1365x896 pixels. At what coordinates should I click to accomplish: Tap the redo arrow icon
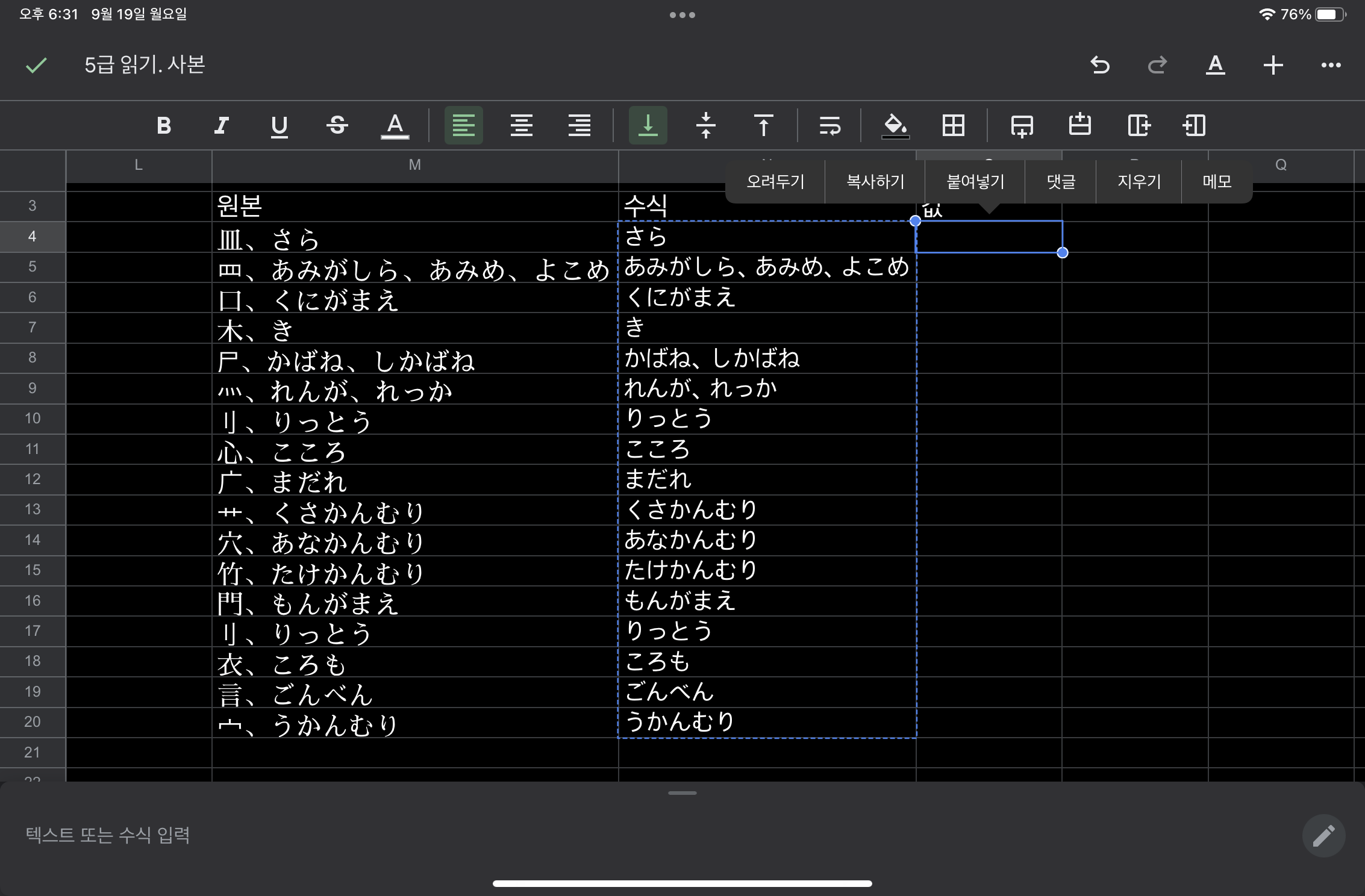pos(1157,65)
